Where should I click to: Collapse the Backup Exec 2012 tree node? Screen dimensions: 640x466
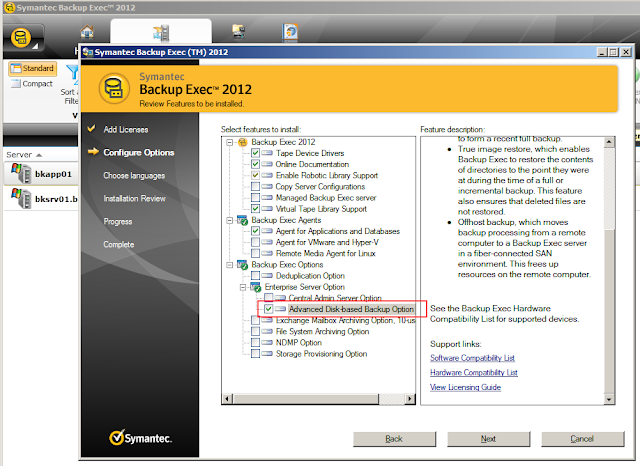[x=230, y=142]
